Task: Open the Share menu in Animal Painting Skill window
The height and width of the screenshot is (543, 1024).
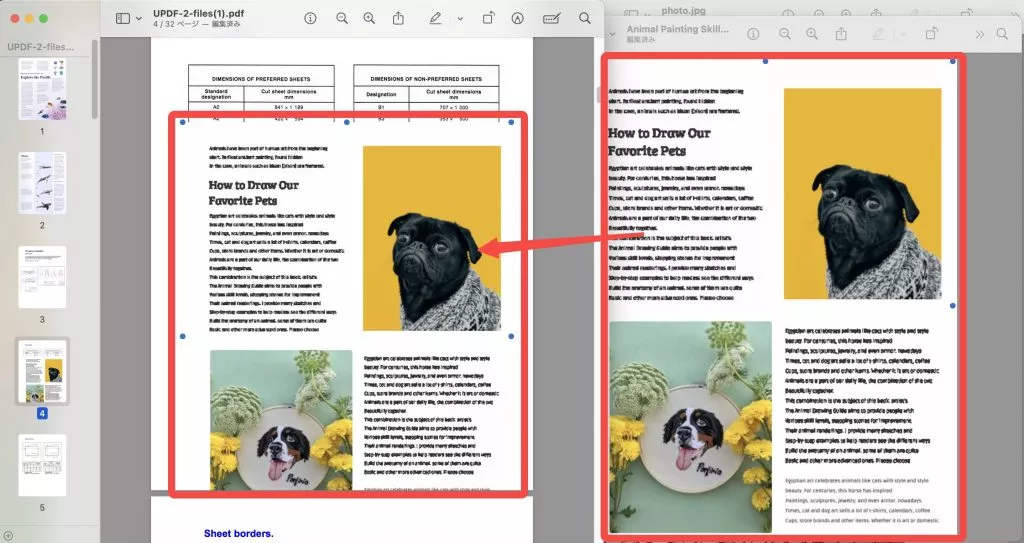Action: coord(841,33)
